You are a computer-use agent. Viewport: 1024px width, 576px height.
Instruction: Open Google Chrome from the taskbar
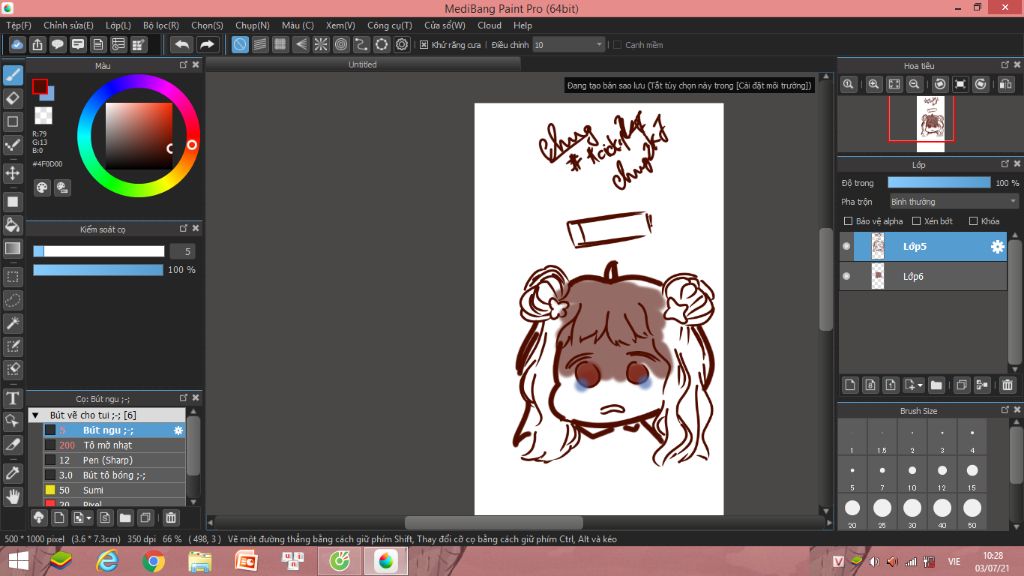coord(153,561)
